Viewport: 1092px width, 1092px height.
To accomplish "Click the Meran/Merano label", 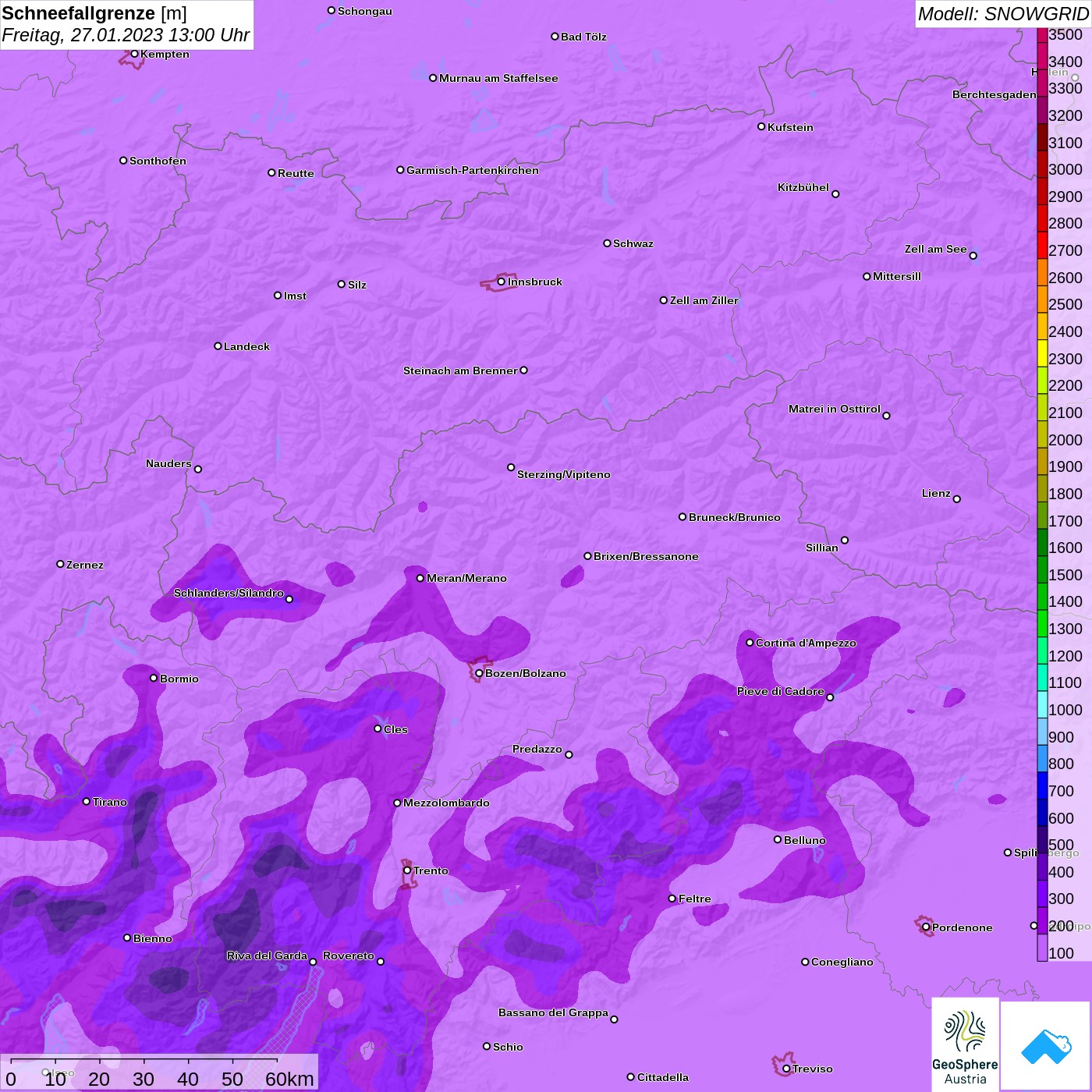I will coord(466,578).
